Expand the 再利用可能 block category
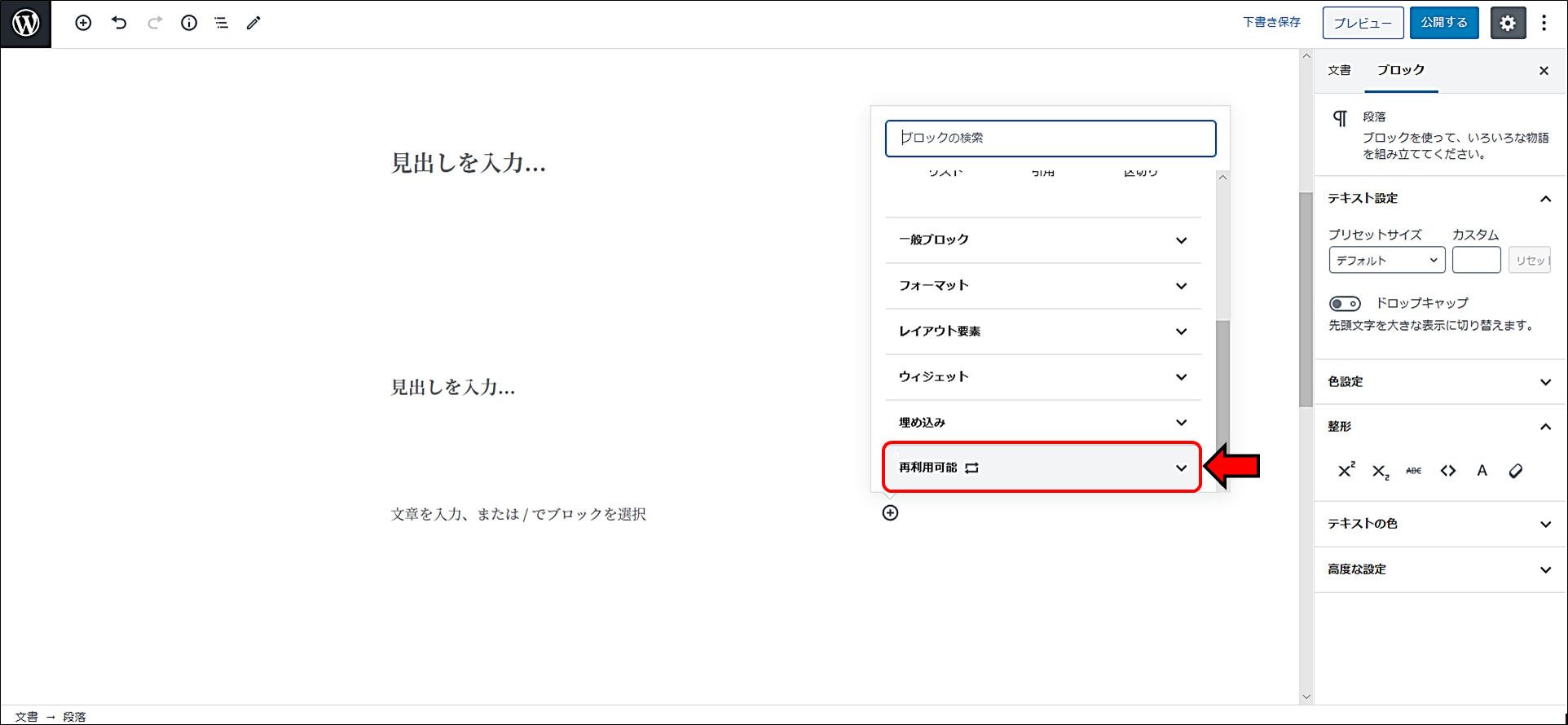Viewport: 1568px width, 725px height. [x=1042, y=468]
